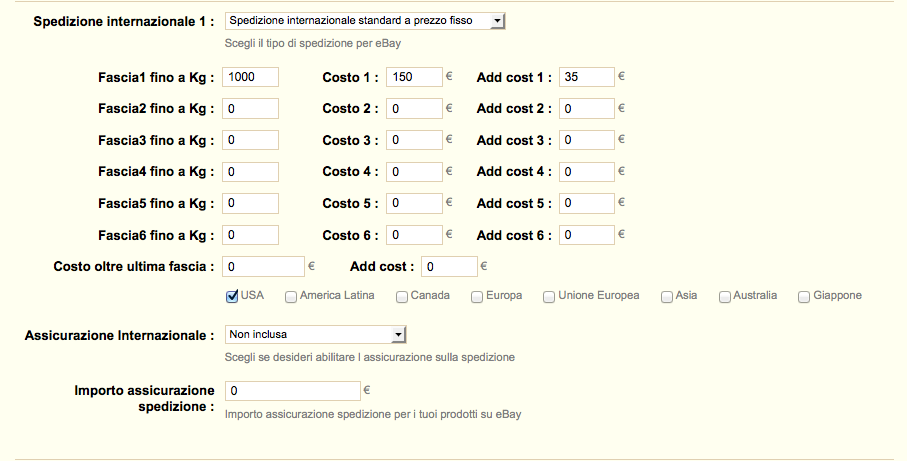907x461 pixels.
Task: Click the Costo oltre ultima fascia field
Action: pos(263,267)
